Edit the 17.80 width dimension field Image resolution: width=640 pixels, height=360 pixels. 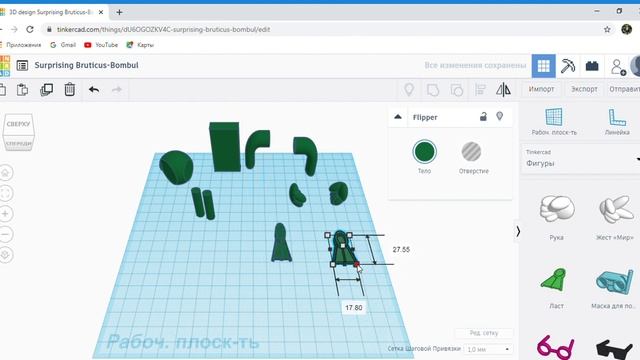coord(353,308)
